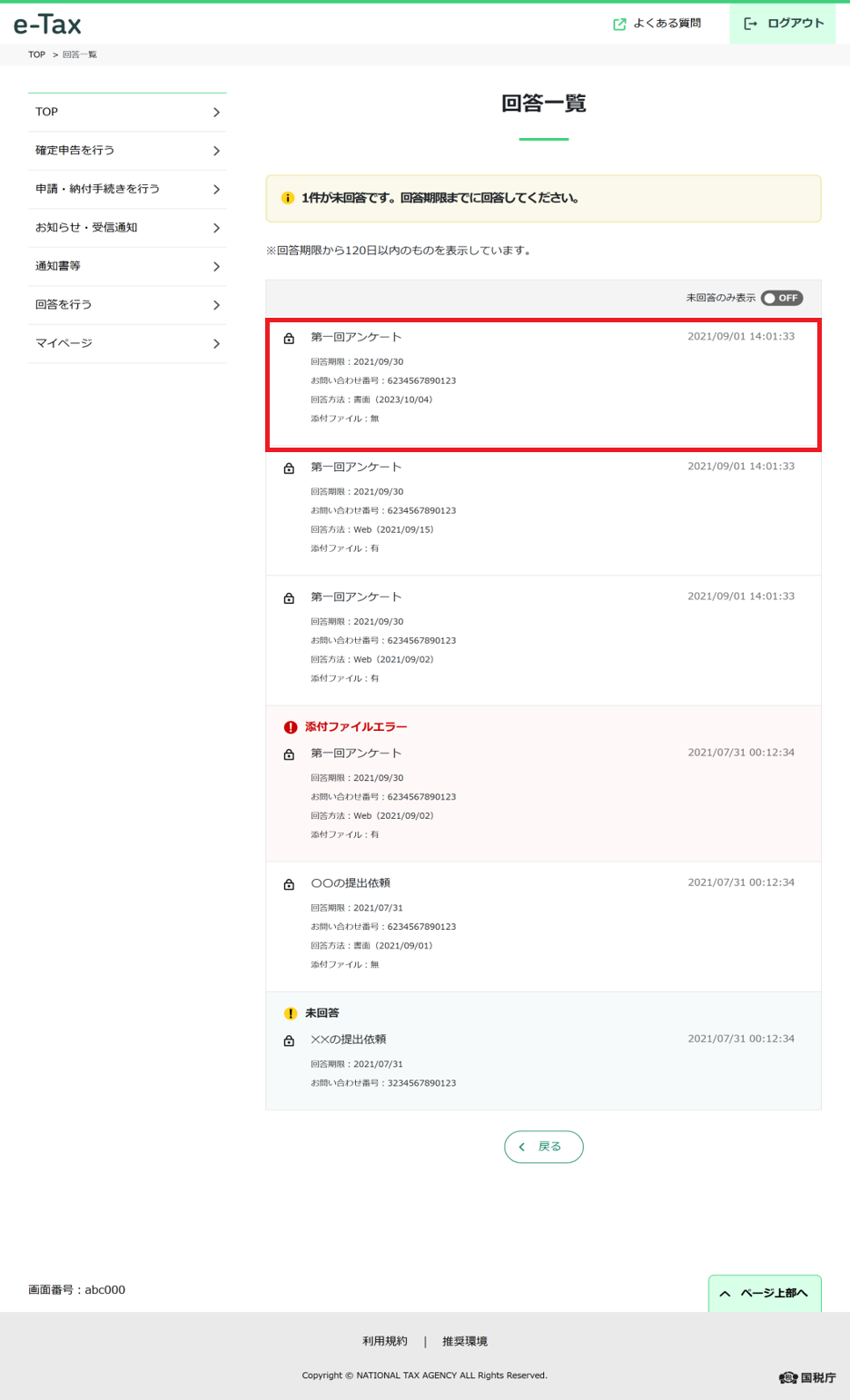This screenshot has width=850, height=1400.
Task: Click the lock icon of the highlighted 第一回アンケート
Action: point(289,338)
